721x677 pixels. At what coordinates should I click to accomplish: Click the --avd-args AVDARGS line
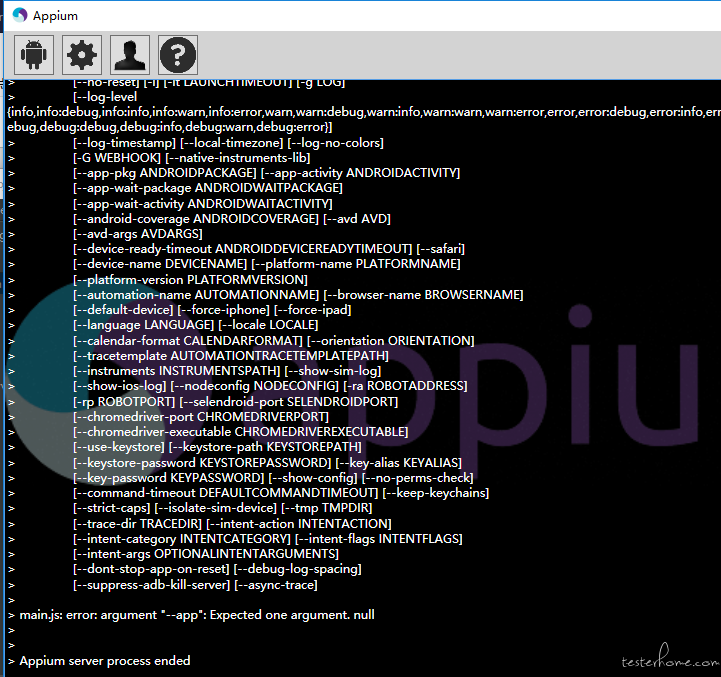coord(137,234)
